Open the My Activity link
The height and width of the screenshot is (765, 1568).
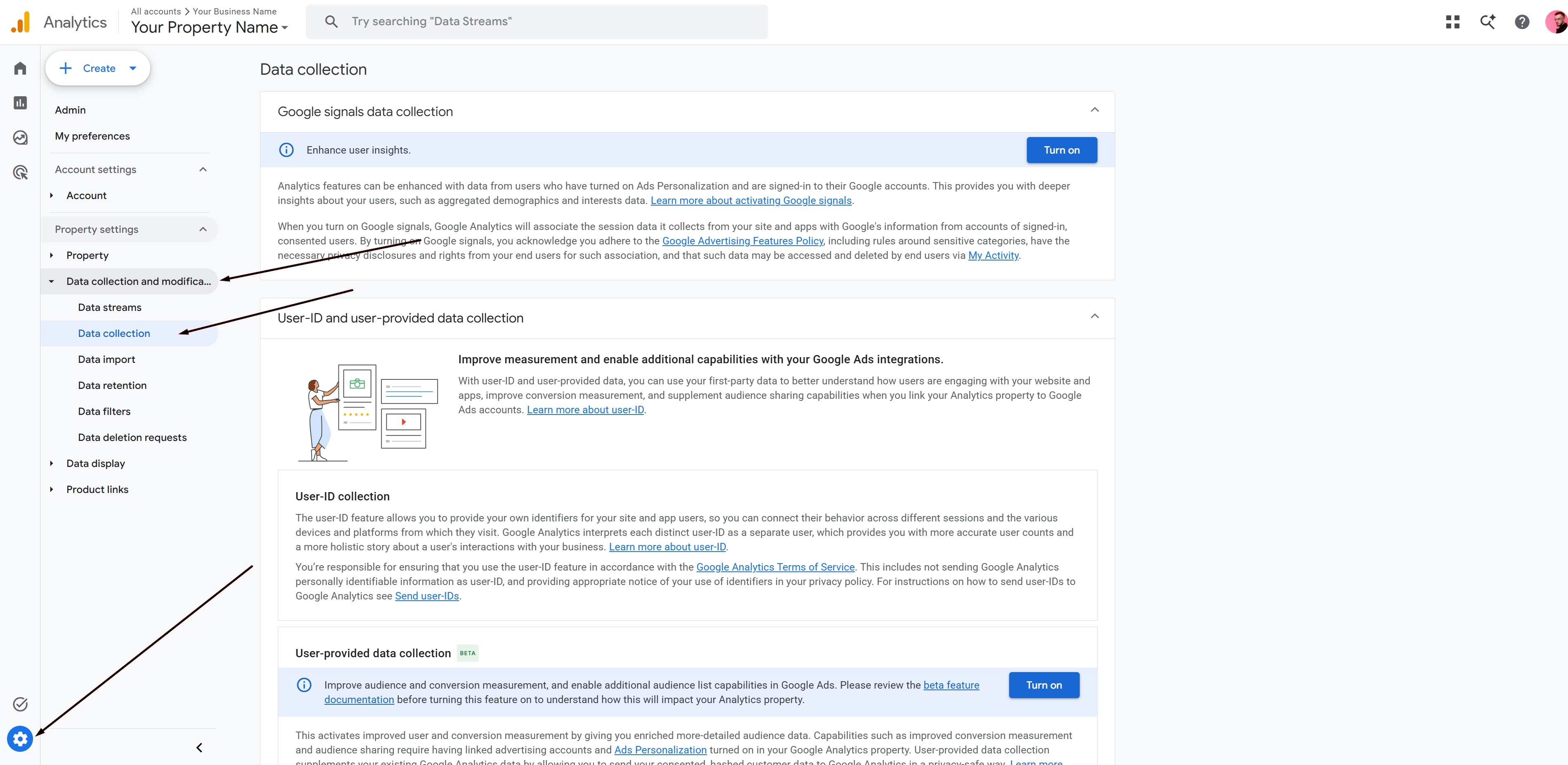[993, 255]
